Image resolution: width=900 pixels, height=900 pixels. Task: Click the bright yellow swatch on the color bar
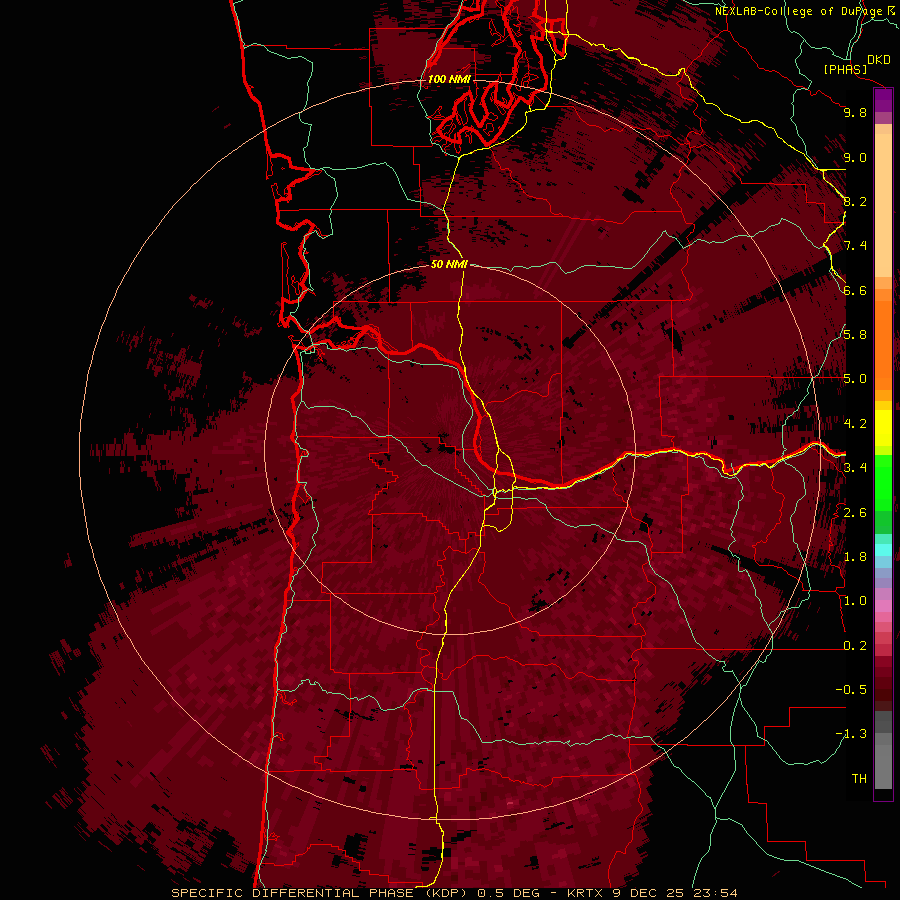(883, 428)
